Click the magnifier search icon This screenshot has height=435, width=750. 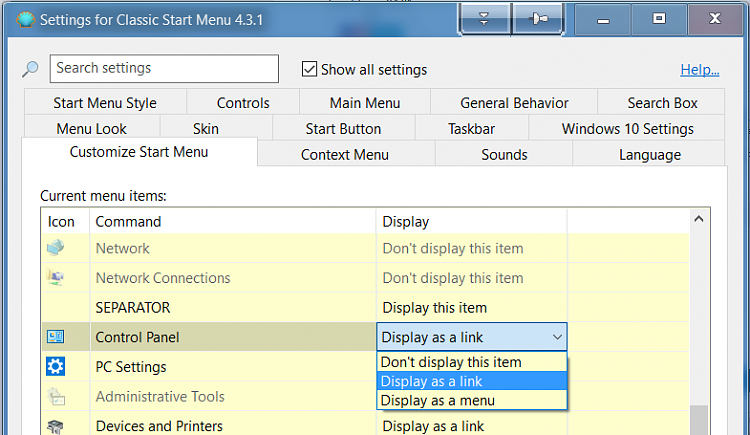pyautogui.click(x=30, y=69)
